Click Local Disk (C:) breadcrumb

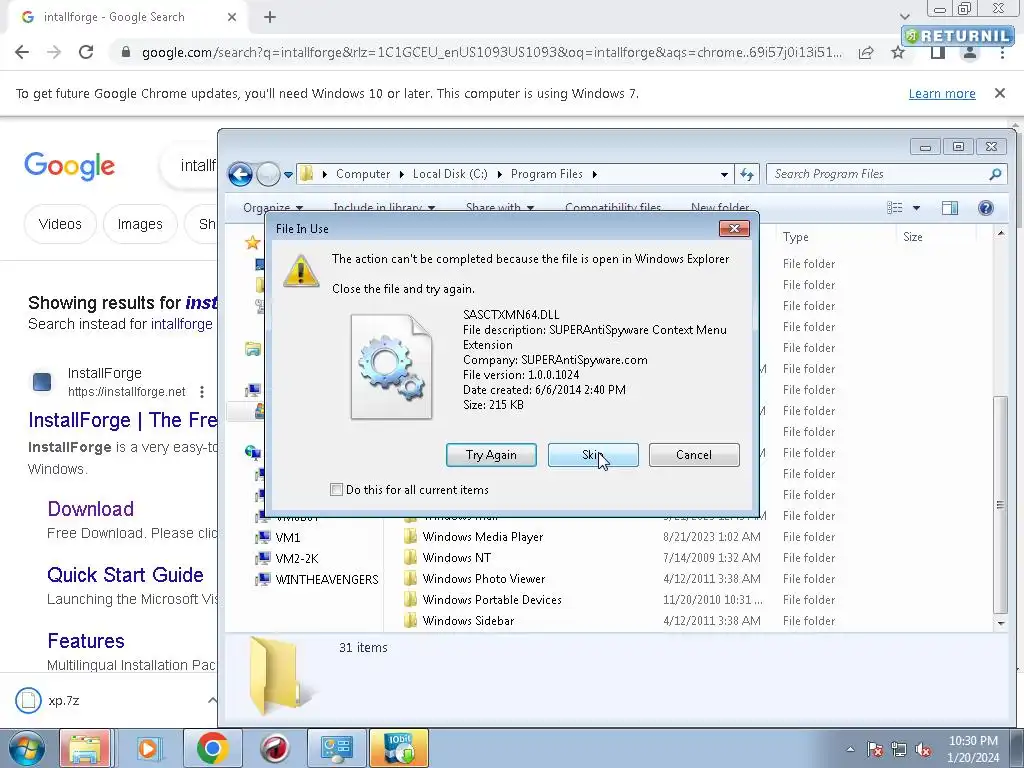pyautogui.click(x=450, y=174)
